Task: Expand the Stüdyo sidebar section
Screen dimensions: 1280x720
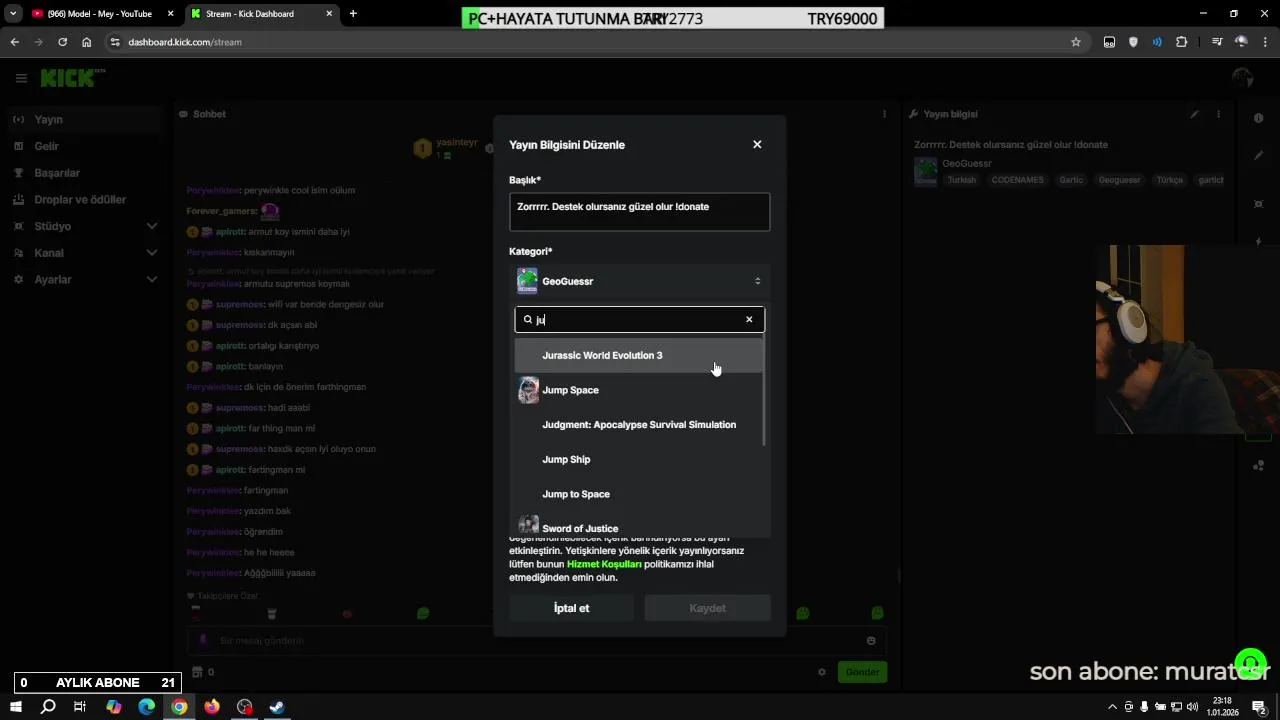Action: point(84,226)
